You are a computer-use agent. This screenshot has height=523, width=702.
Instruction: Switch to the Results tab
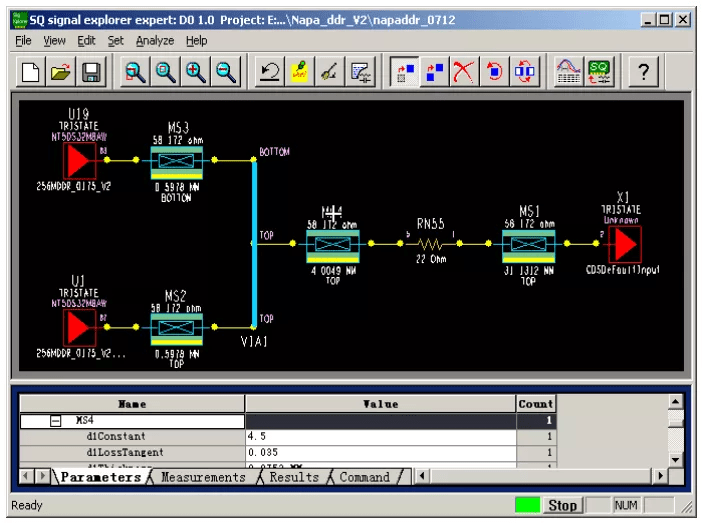294,477
